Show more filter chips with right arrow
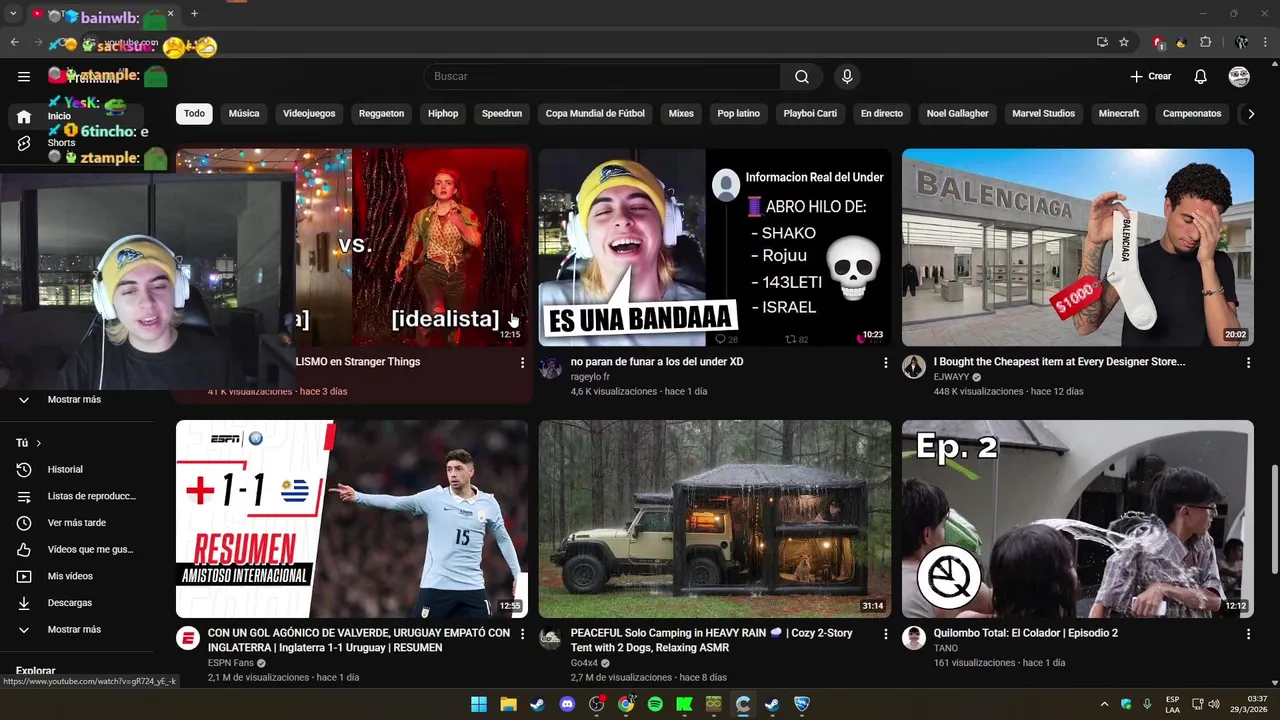This screenshot has height=720, width=1280. [1250, 114]
